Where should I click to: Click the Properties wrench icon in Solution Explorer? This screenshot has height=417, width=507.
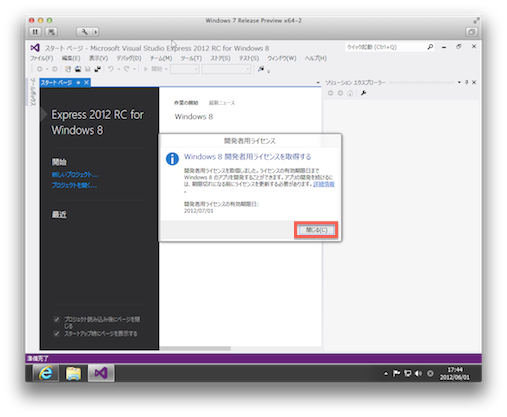(x=363, y=93)
